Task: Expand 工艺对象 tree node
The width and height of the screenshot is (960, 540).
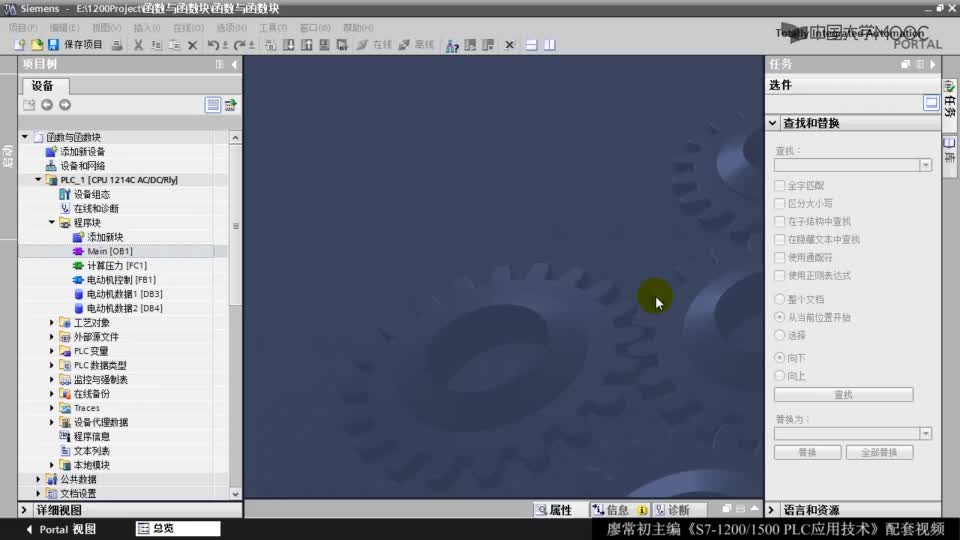Action: click(51, 323)
